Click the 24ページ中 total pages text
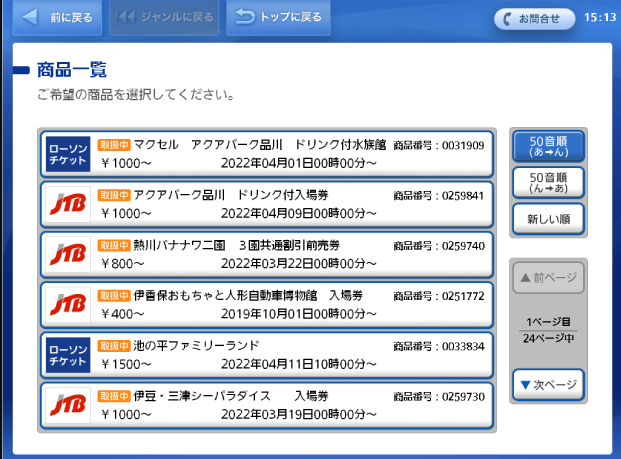 coord(549,339)
